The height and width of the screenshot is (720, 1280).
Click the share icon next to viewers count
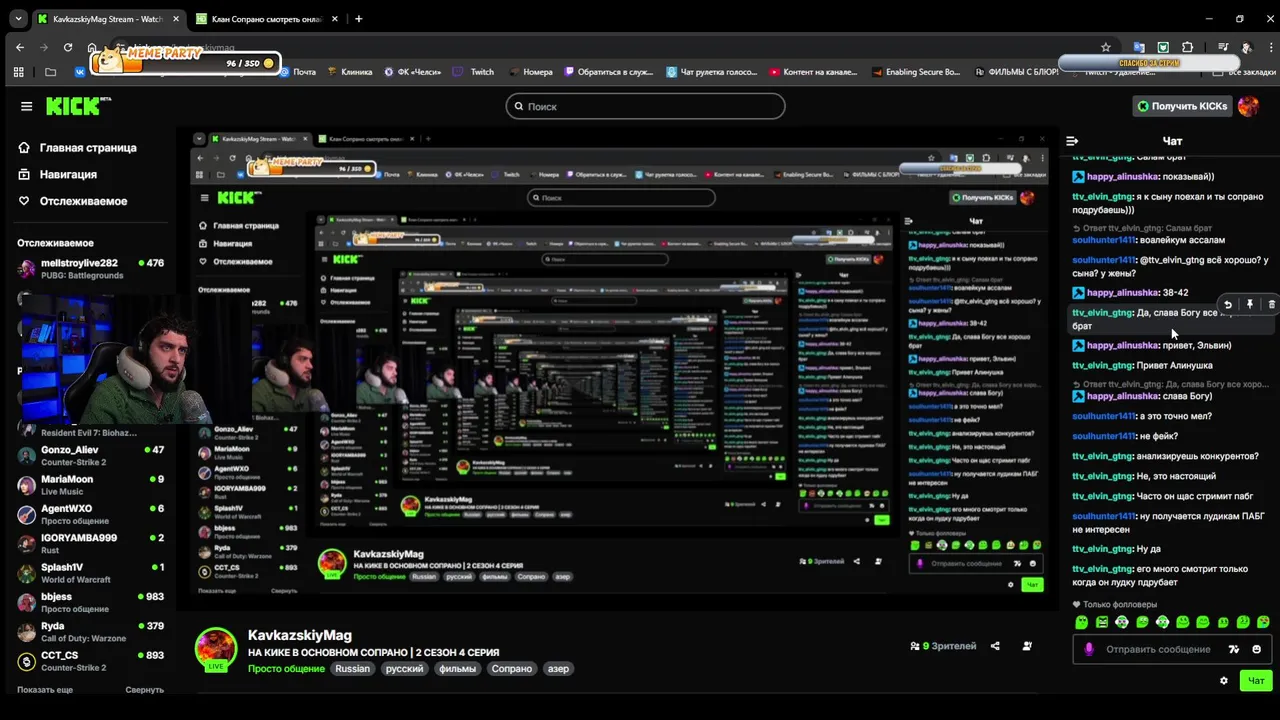pos(995,646)
